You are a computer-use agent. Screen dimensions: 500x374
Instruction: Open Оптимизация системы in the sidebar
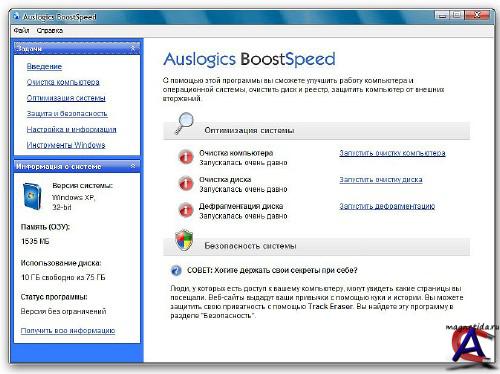click(x=66, y=98)
